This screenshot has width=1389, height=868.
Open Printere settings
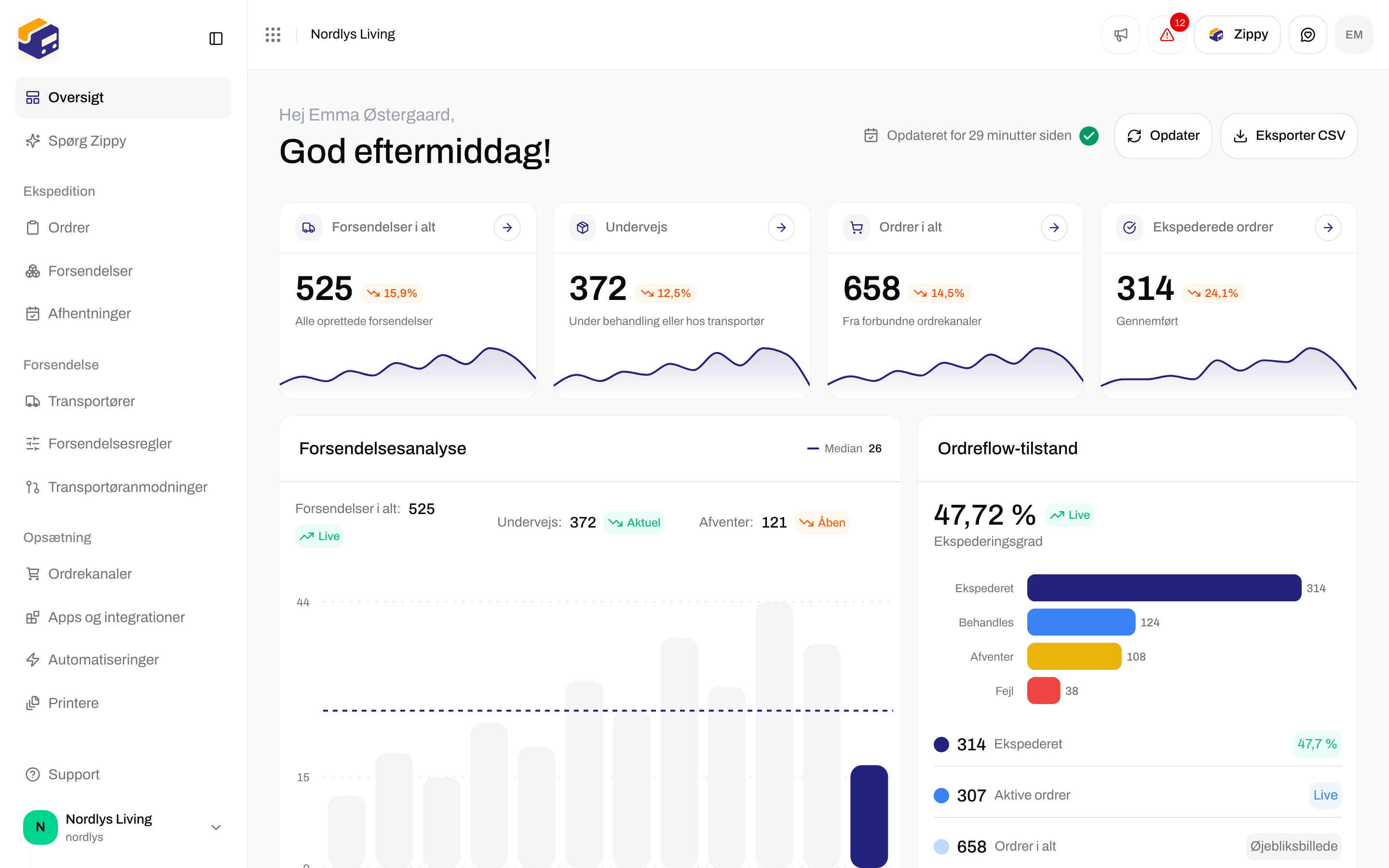123,703
